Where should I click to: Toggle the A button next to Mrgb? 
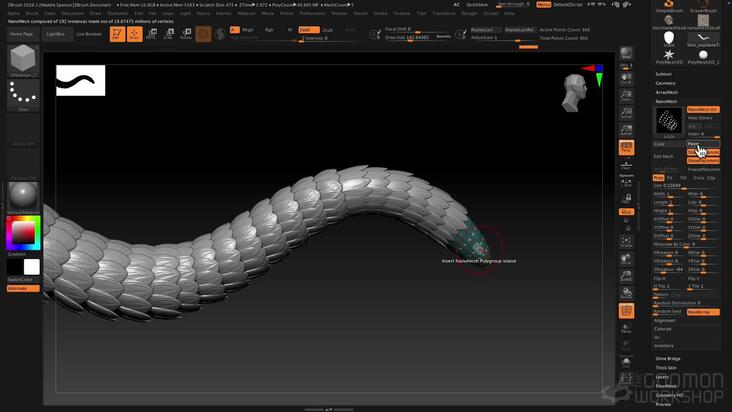[x=234, y=30]
